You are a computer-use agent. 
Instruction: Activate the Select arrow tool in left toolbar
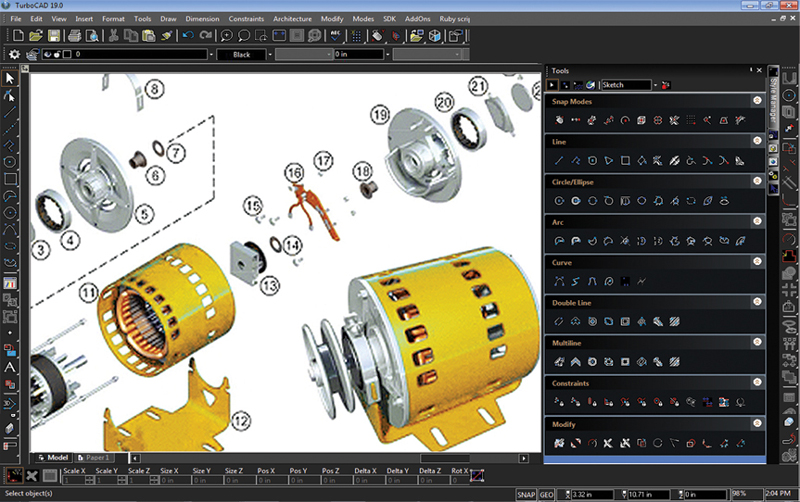[10, 77]
